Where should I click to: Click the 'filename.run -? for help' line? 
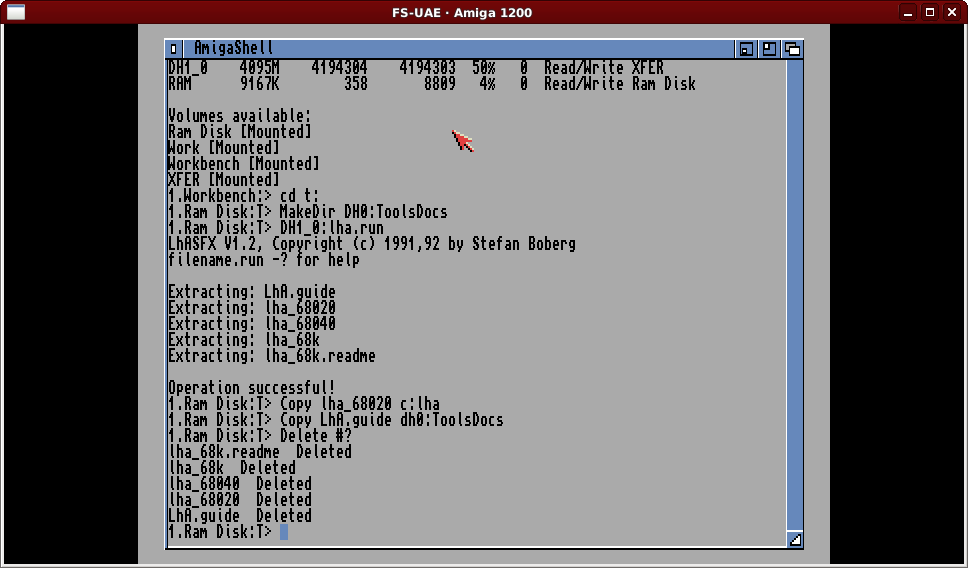tap(264, 260)
